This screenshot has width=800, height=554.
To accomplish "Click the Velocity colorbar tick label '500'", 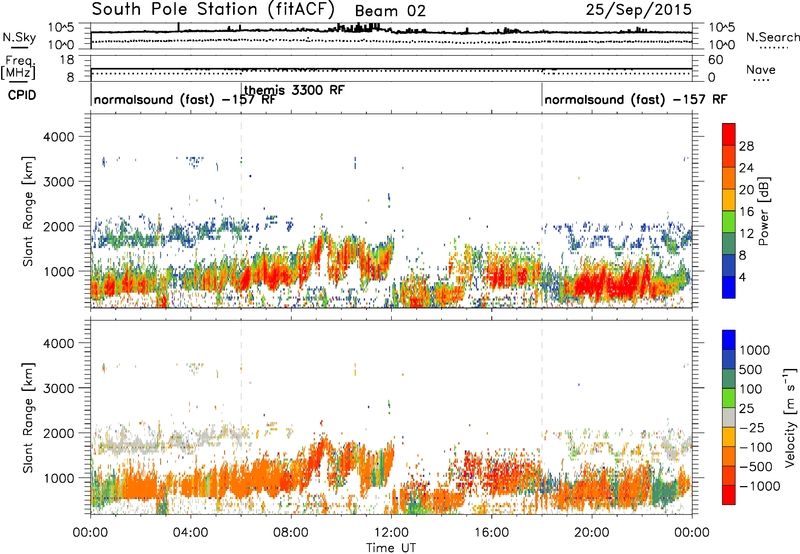I will click(x=751, y=369).
